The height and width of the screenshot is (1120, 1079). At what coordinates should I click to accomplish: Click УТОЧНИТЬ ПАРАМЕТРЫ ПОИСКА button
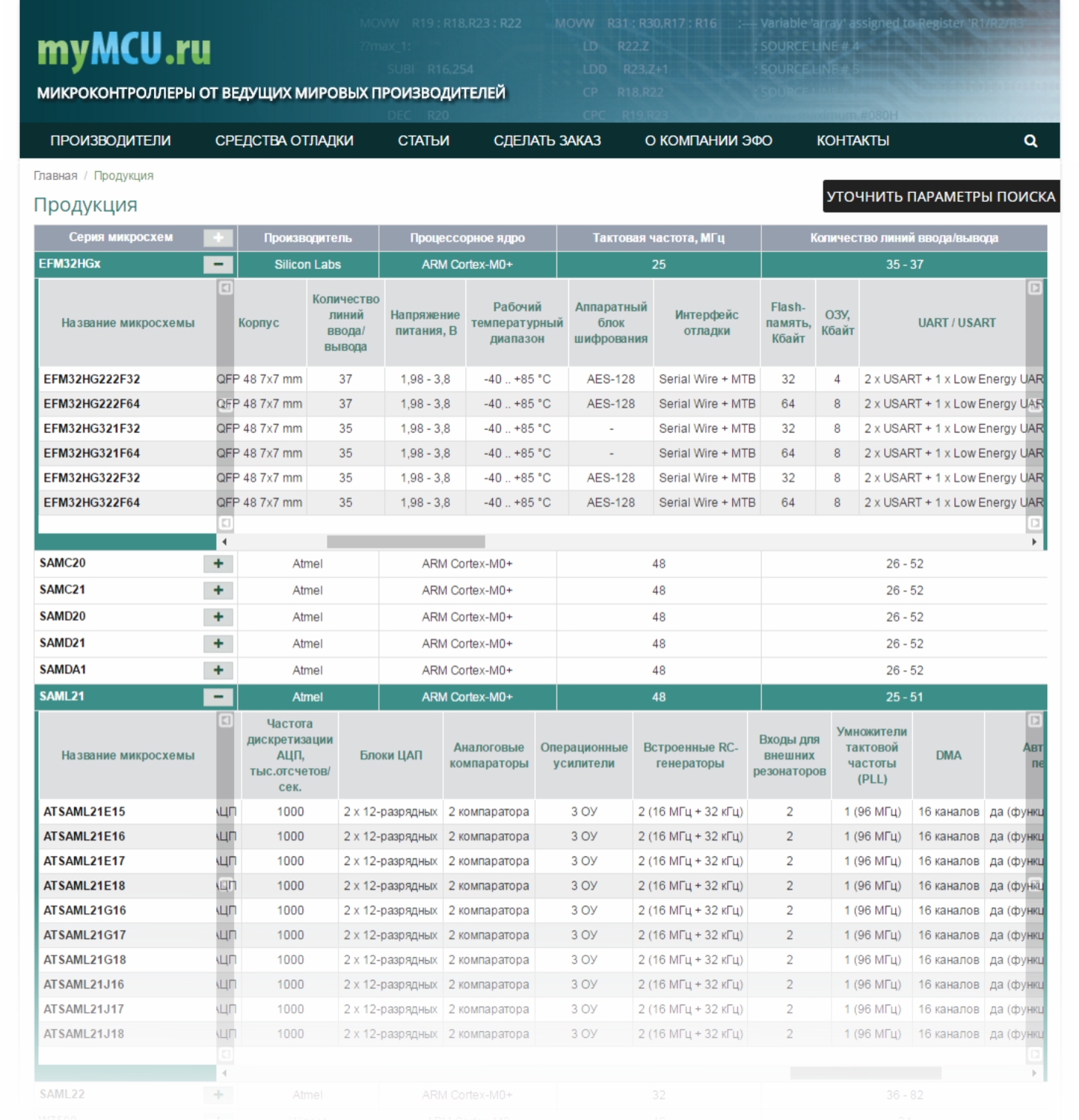[941, 196]
